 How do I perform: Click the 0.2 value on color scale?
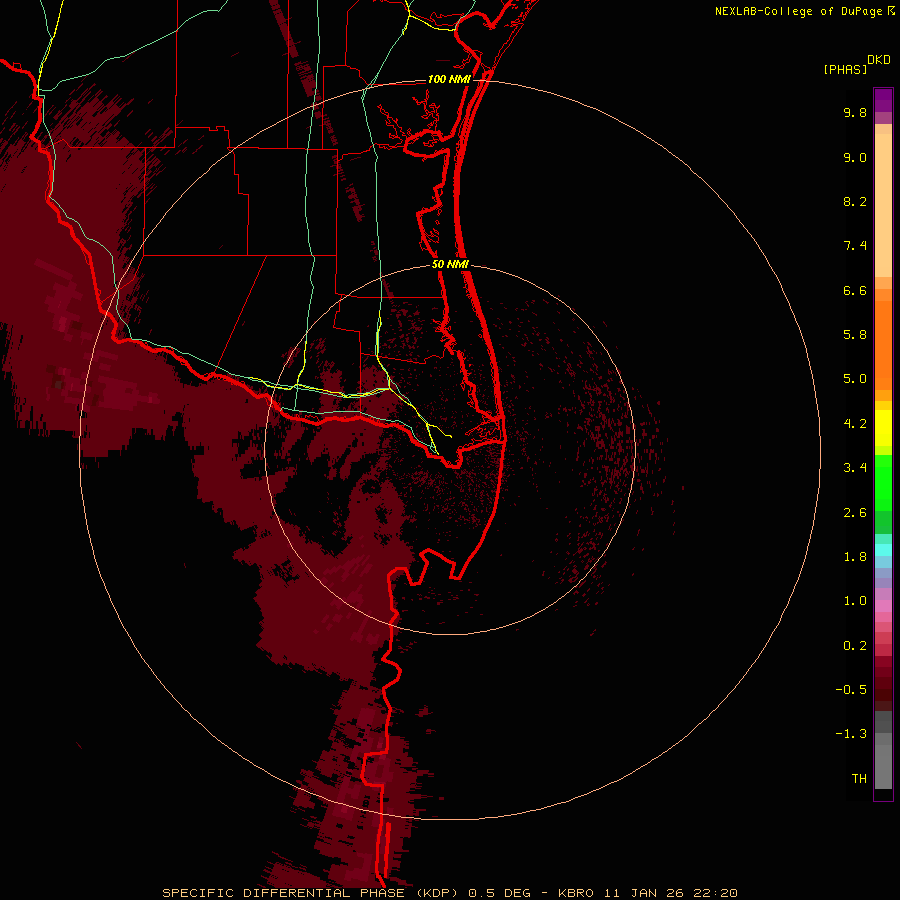(x=855, y=646)
